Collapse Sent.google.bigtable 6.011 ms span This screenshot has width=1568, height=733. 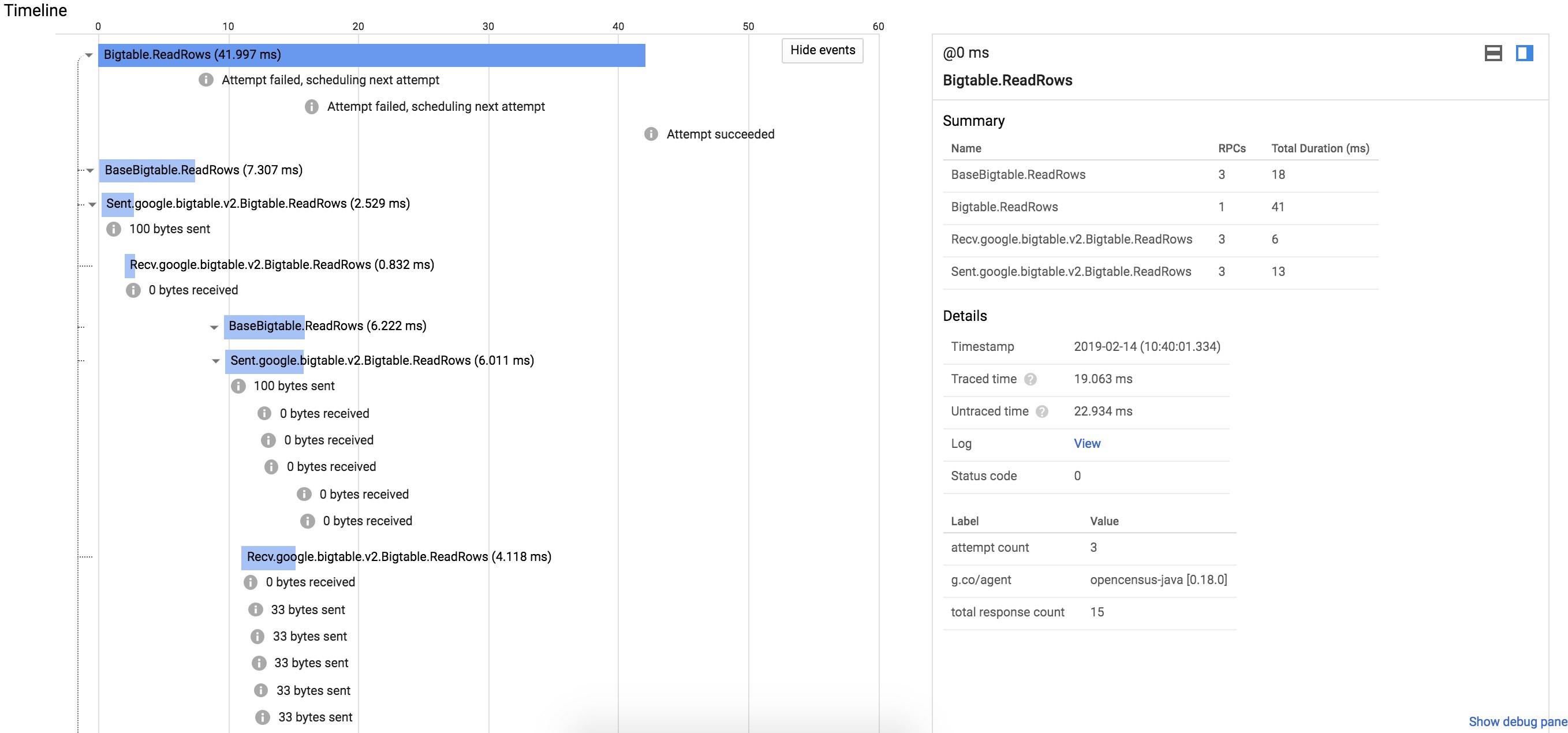(215, 361)
